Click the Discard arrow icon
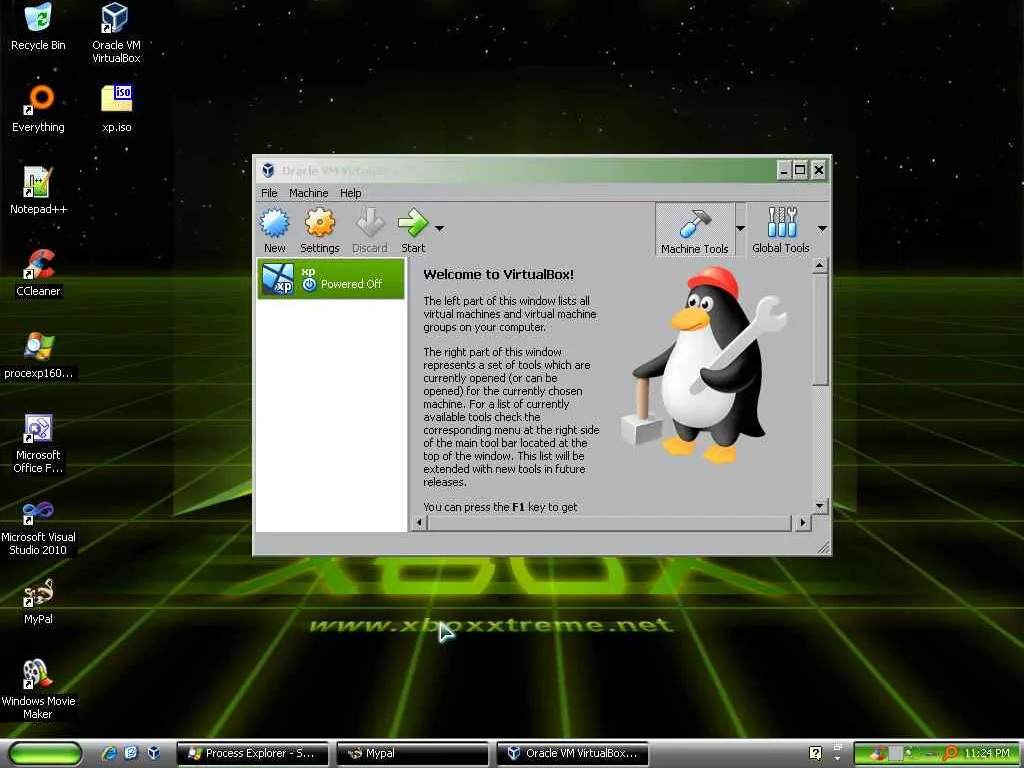The height and width of the screenshot is (768, 1024). coord(370,223)
